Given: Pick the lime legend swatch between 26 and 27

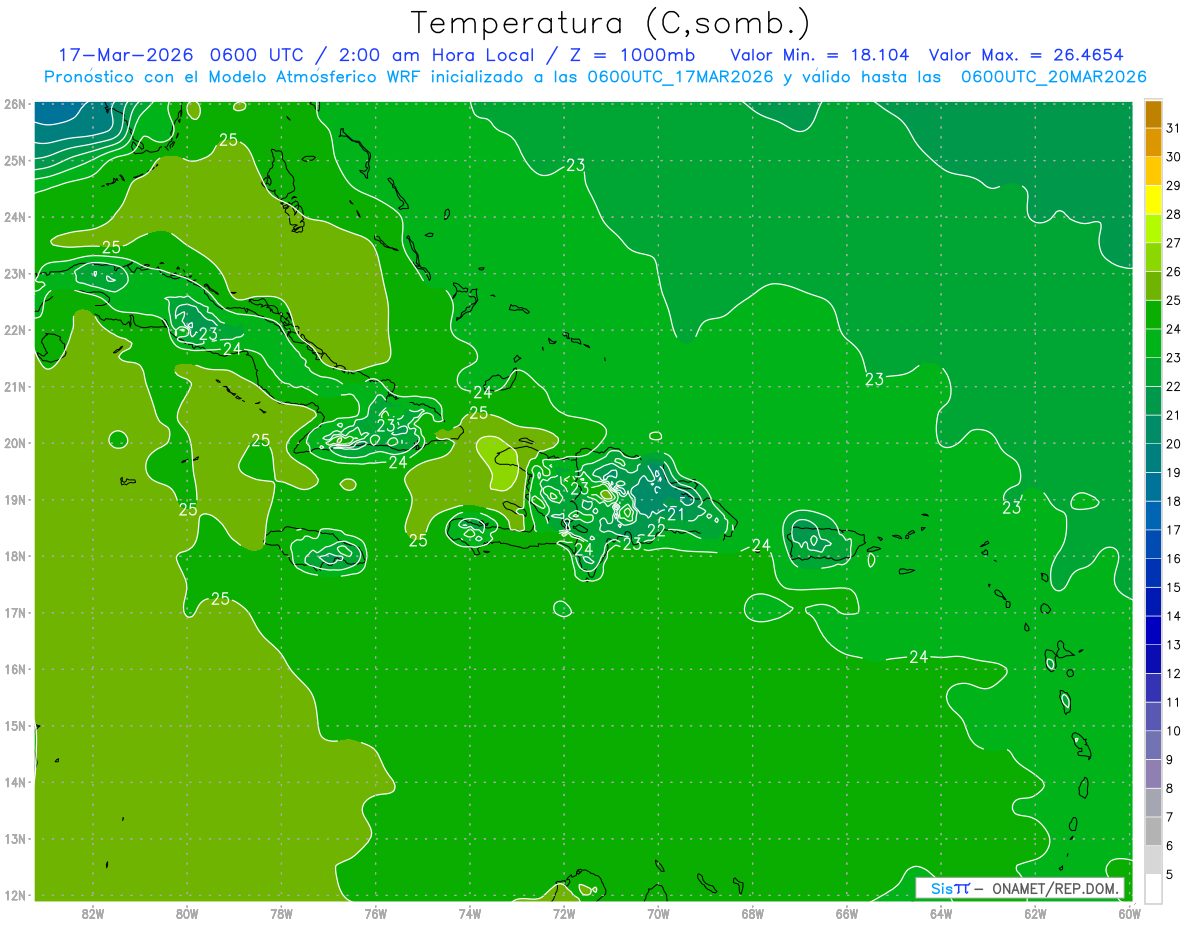Looking at the screenshot, I should 1154,257.
